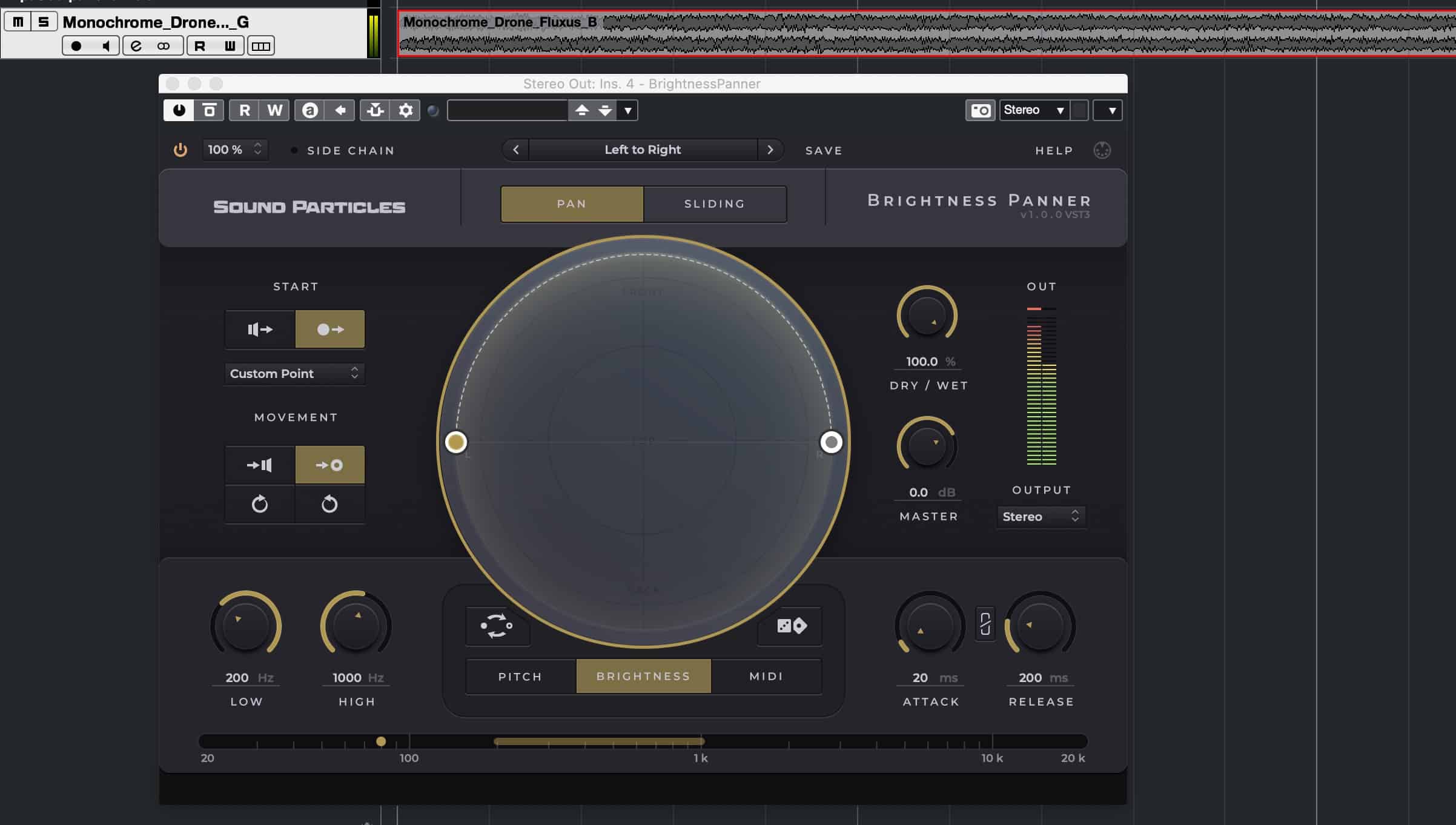The width and height of the screenshot is (1456, 825).
Task: Click the 0.0 dB master value field
Action: tap(928, 492)
